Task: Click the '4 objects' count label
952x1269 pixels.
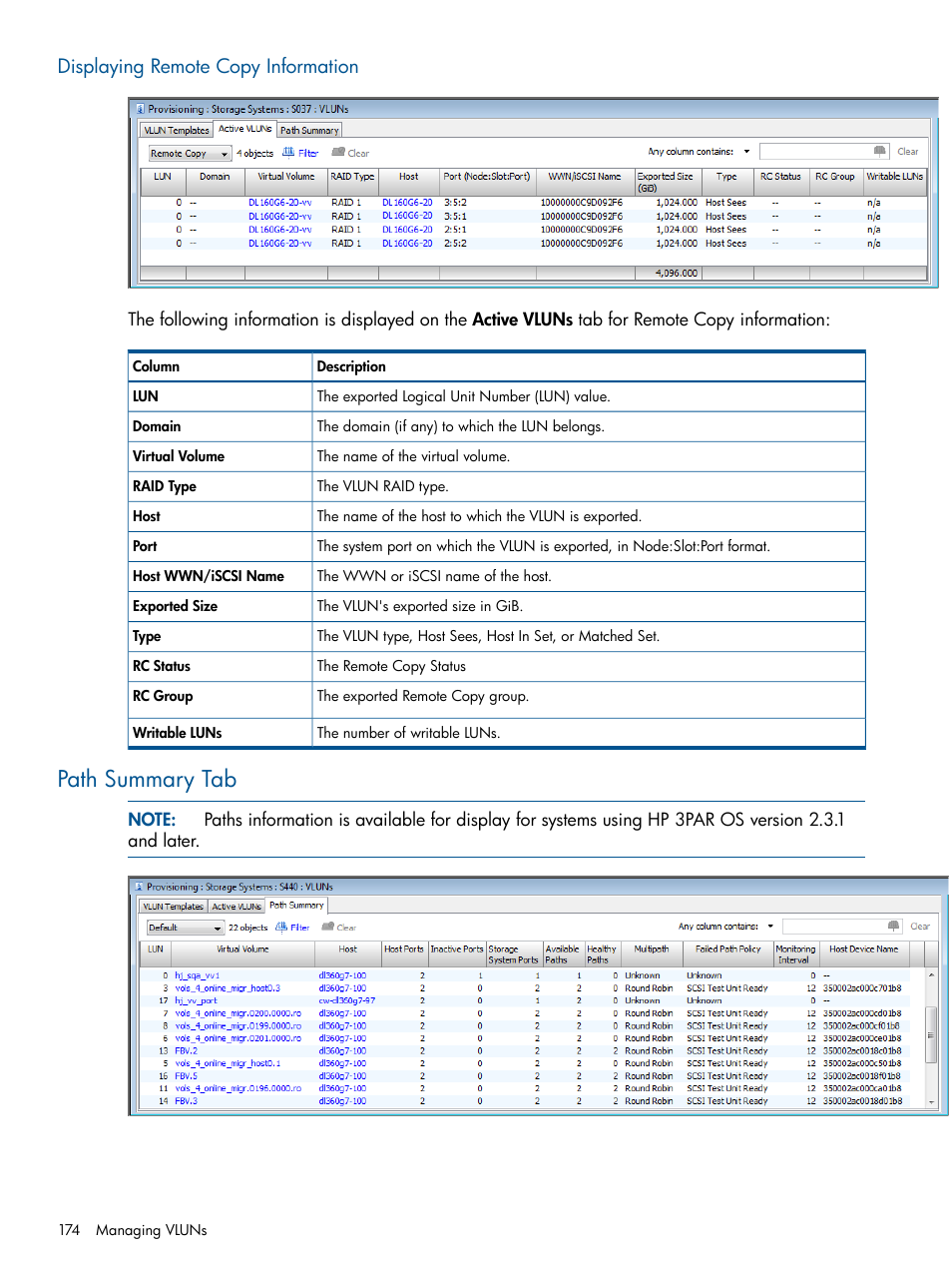Action: (x=254, y=154)
